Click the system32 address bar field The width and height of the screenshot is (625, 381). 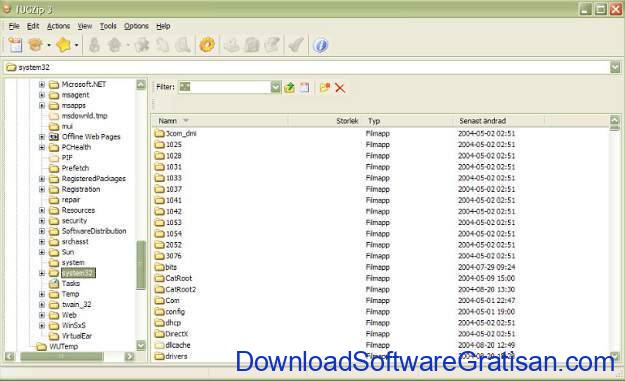point(307,67)
